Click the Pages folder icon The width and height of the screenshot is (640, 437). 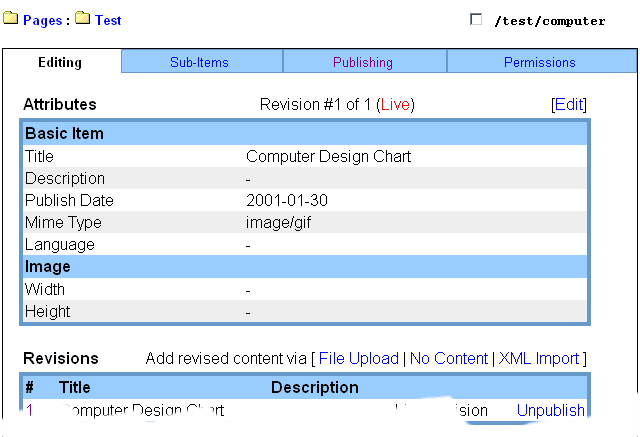coord(11,18)
